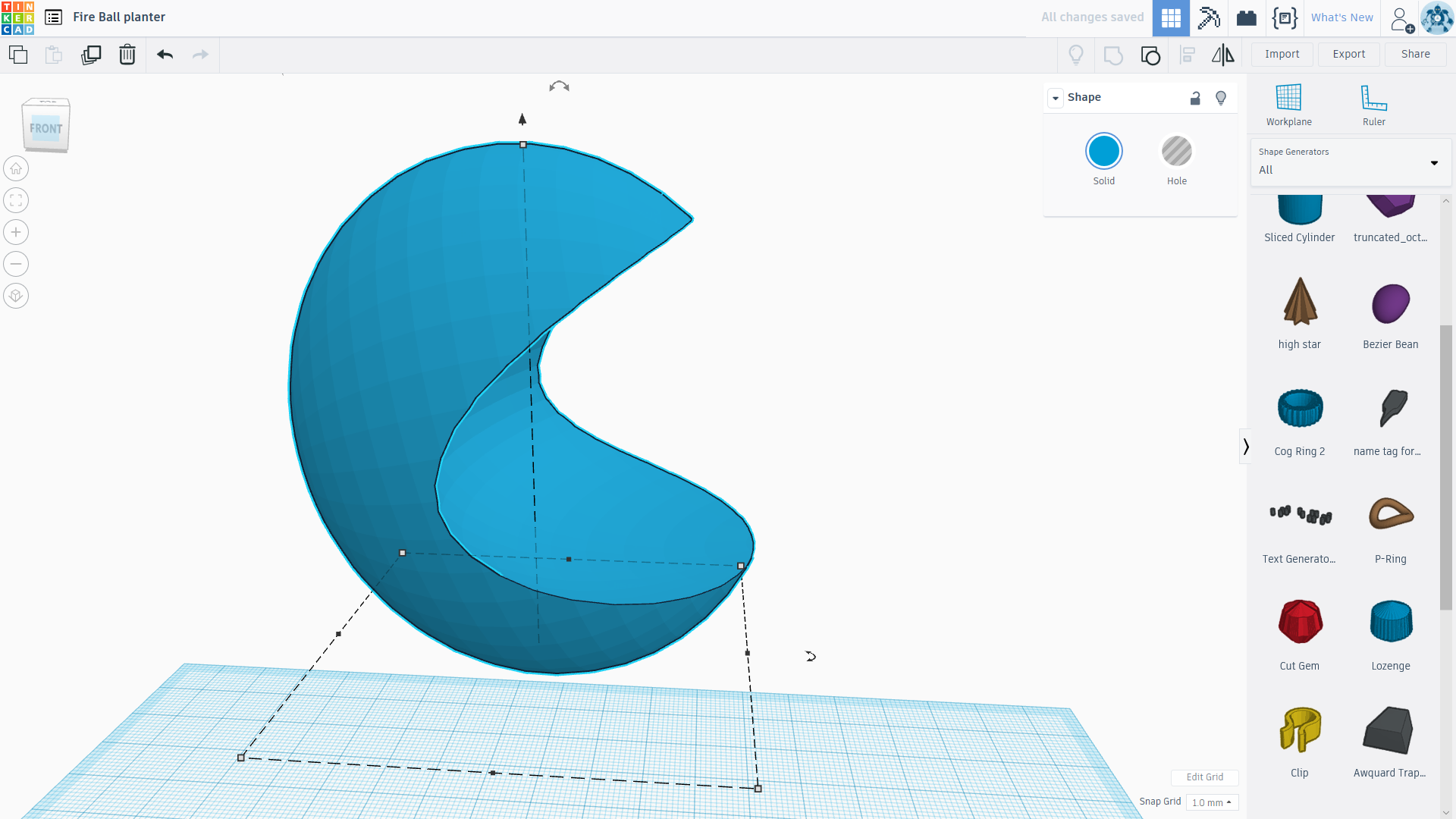Select the Sliced Cylinder shape
This screenshot has height=819, width=1456.
coord(1299,220)
